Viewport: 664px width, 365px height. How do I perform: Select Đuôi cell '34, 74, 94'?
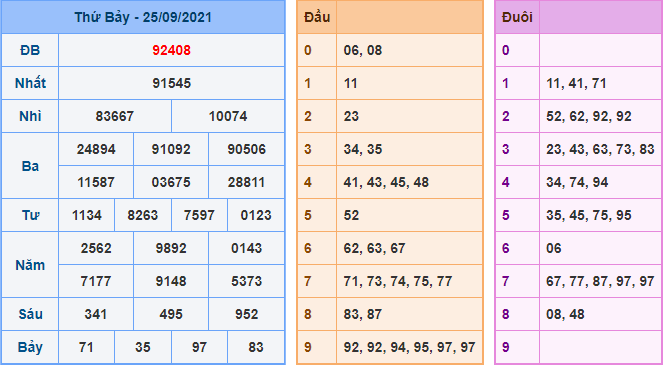point(600,182)
